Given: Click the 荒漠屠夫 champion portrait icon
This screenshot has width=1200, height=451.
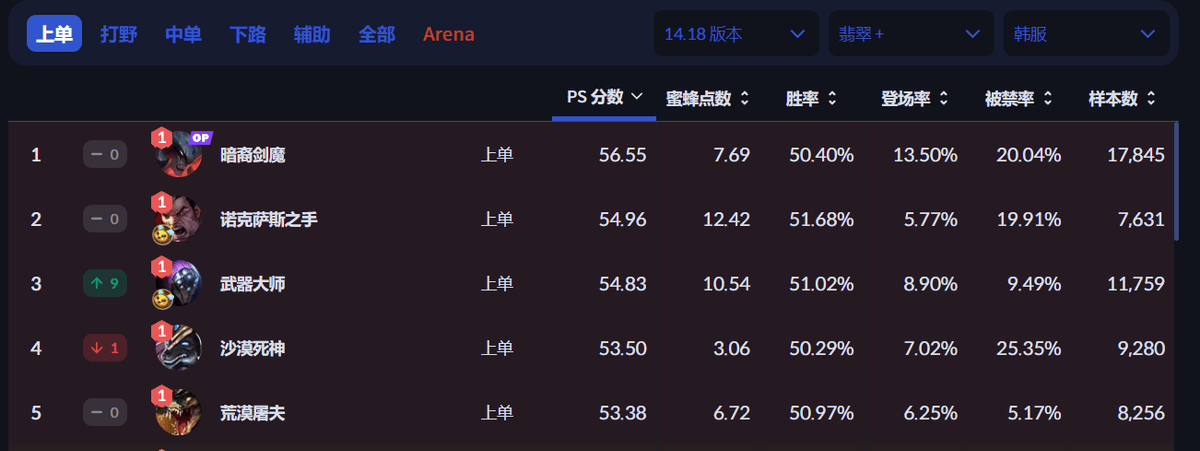Looking at the screenshot, I should [180, 412].
